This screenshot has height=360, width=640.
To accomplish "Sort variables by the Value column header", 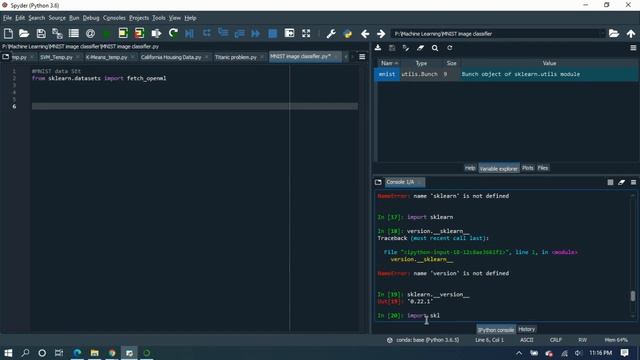I will pos(549,63).
